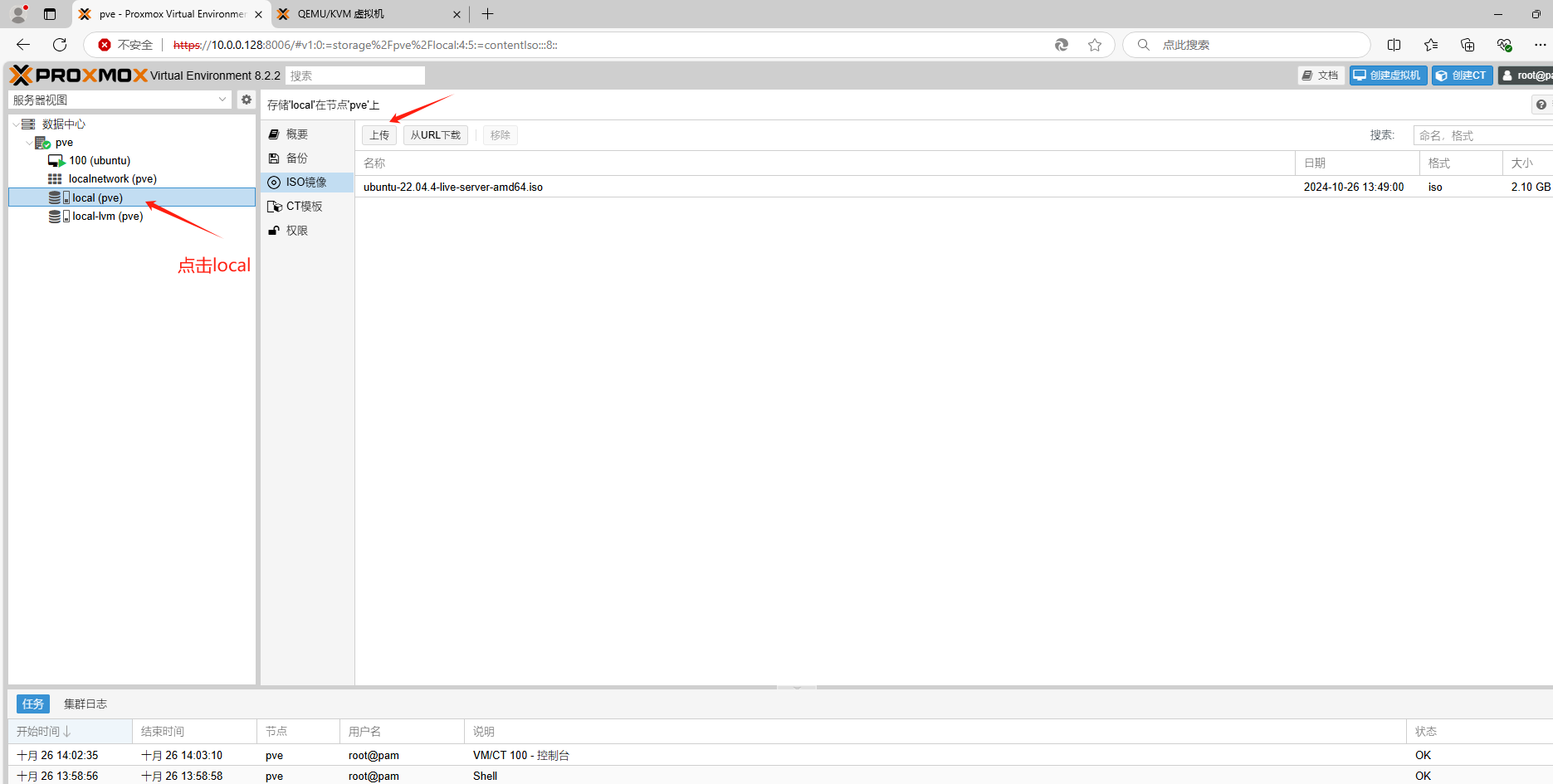Open server view settings gear
This screenshot has height=784, width=1553.
pyautogui.click(x=247, y=100)
